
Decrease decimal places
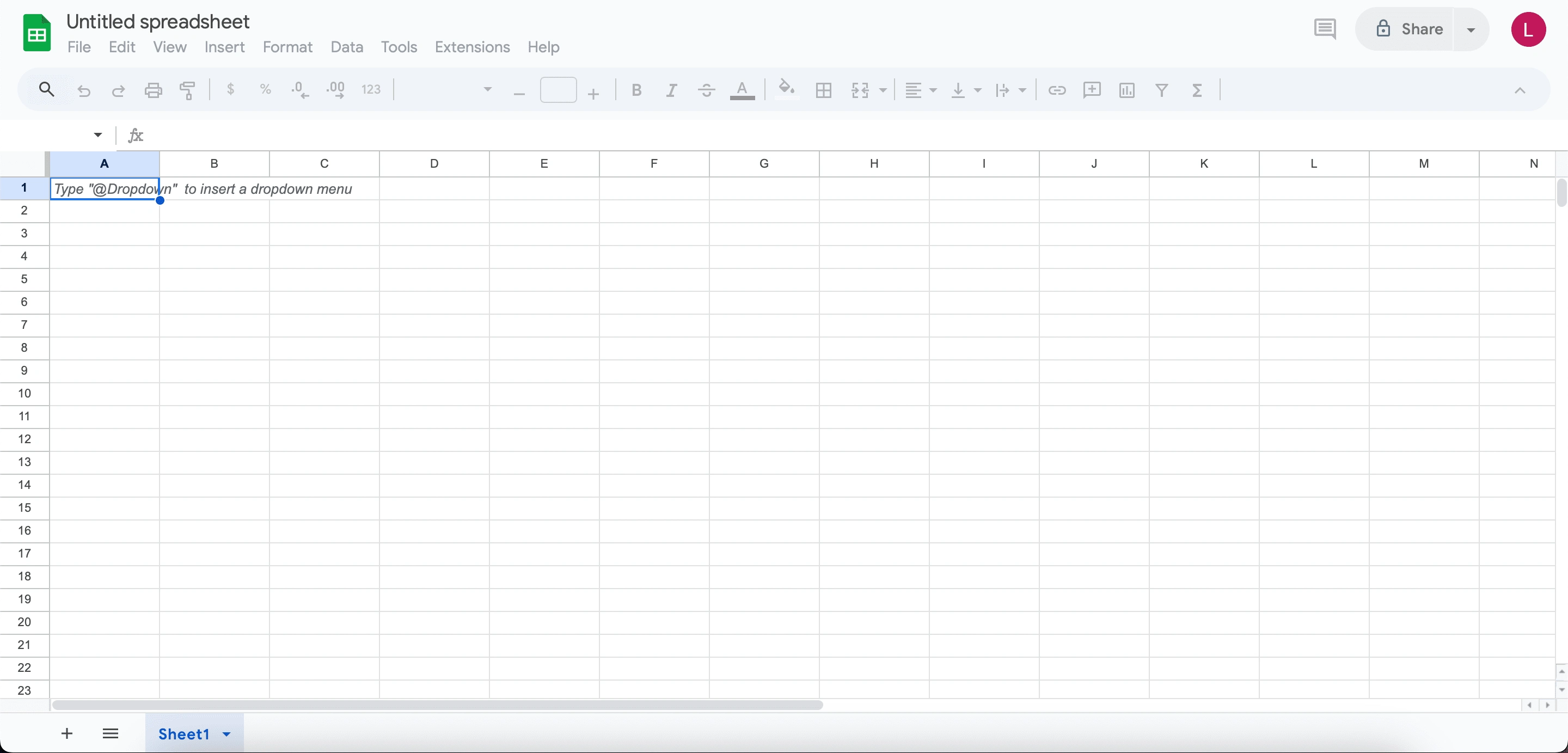click(299, 90)
